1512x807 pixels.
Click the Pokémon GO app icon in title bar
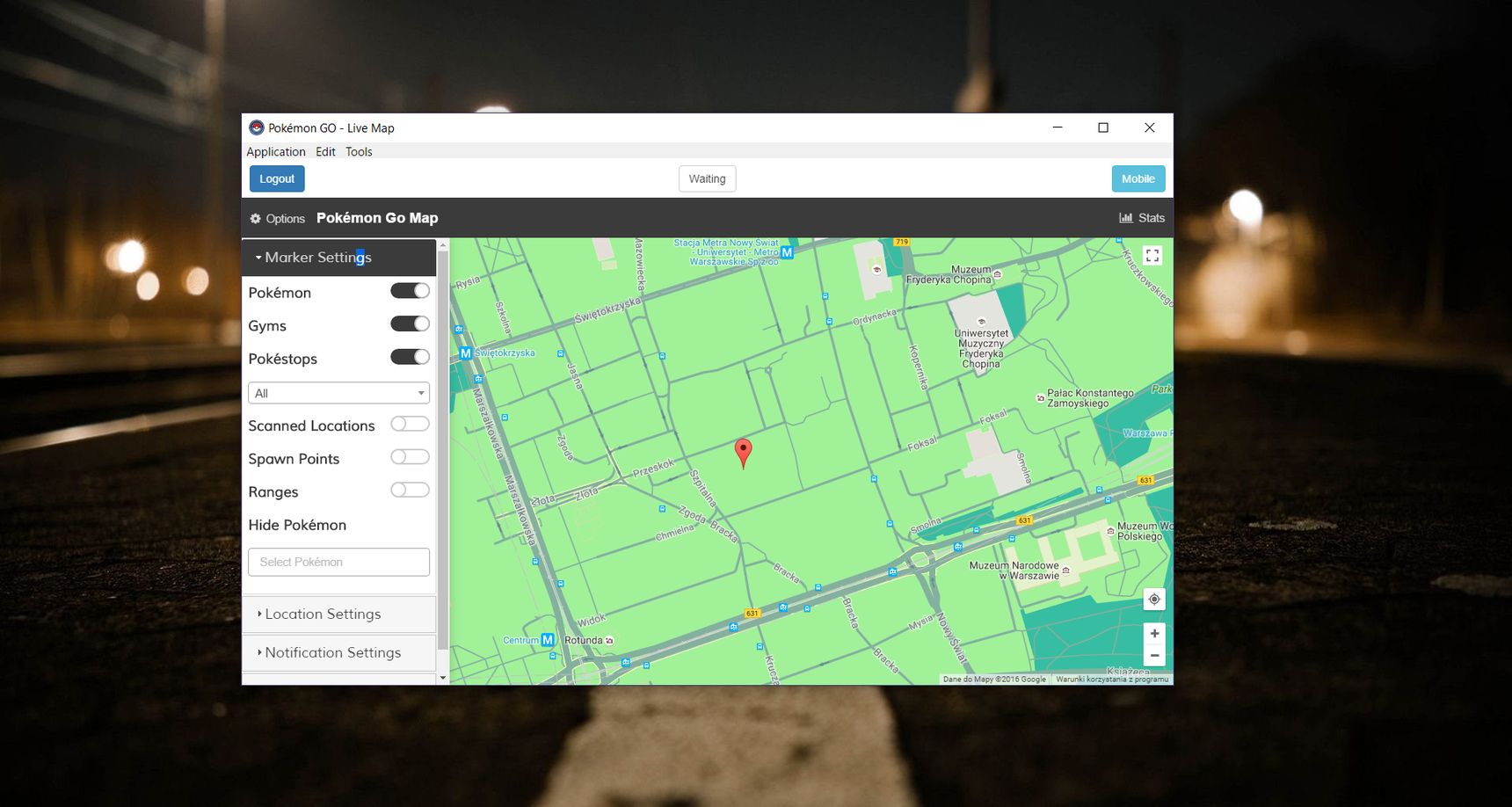(x=256, y=127)
